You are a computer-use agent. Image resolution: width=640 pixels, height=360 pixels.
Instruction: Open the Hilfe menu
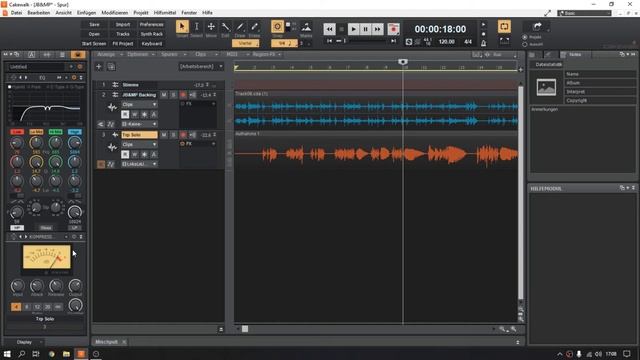pyautogui.click(x=207, y=13)
